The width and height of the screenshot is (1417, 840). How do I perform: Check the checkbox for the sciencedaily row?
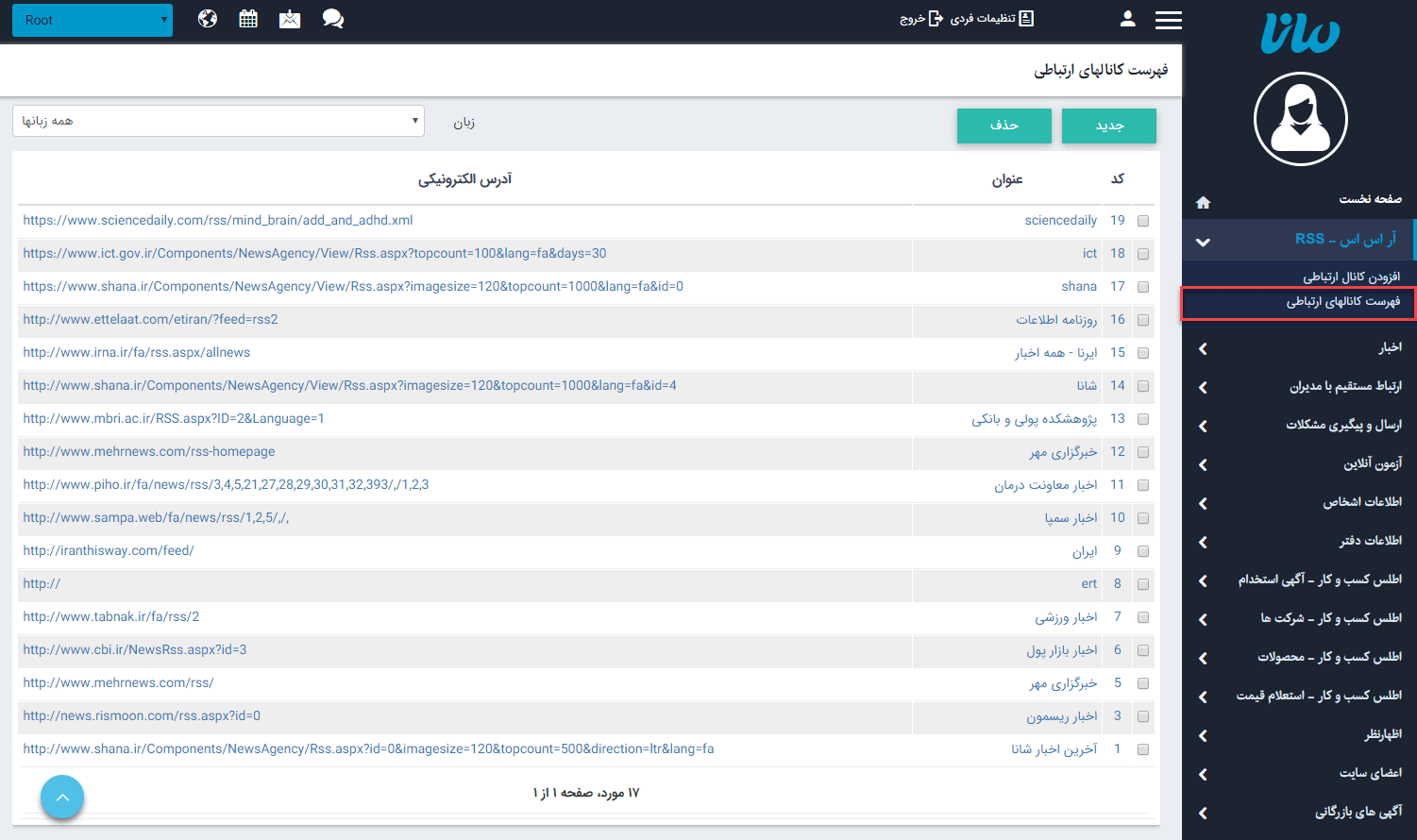1143,220
